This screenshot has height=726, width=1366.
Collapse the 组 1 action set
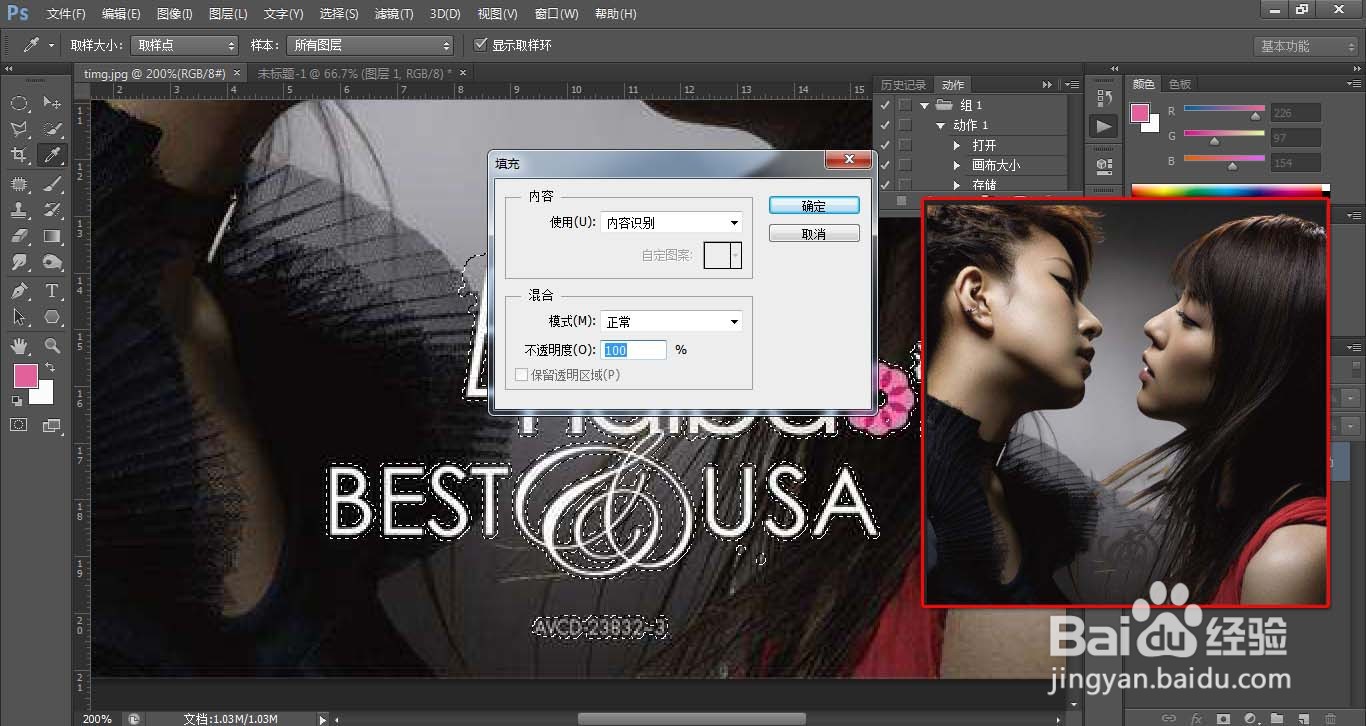point(925,105)
